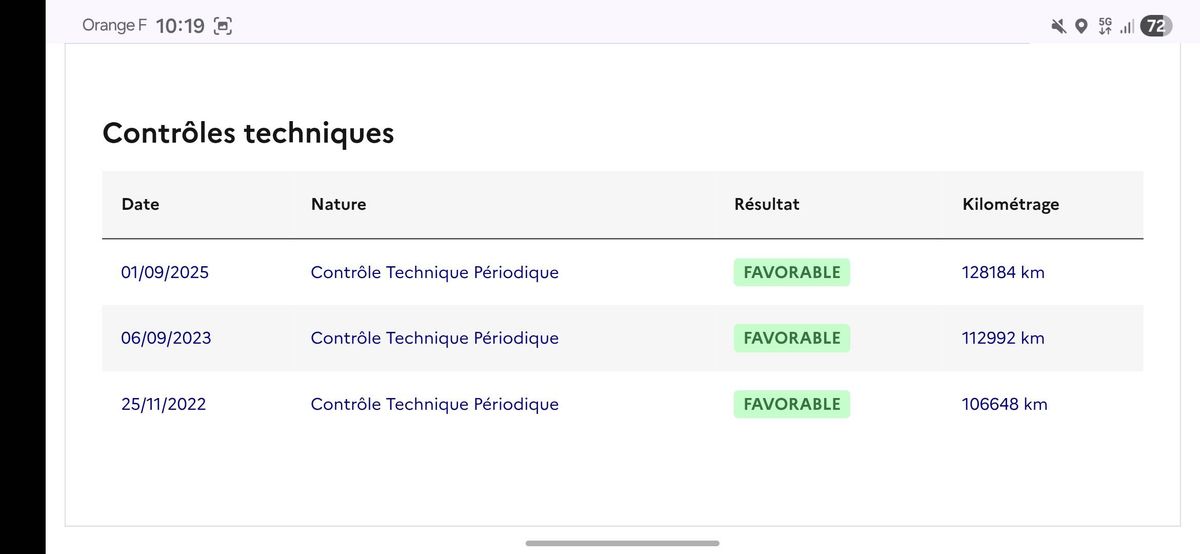This screenshot has width=1200, height=554.
Task: Click the FAVORABLE badge for 25/11/2022
Action: tap(792, 404)
